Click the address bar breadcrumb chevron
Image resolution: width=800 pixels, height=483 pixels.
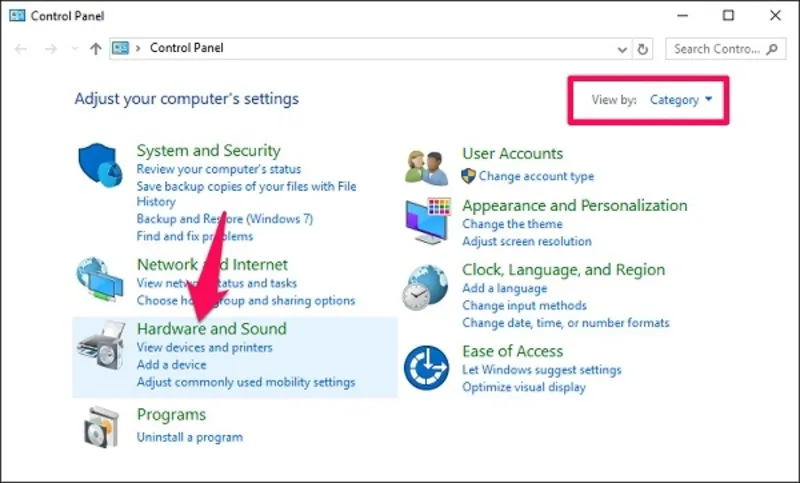pos(138,48)
